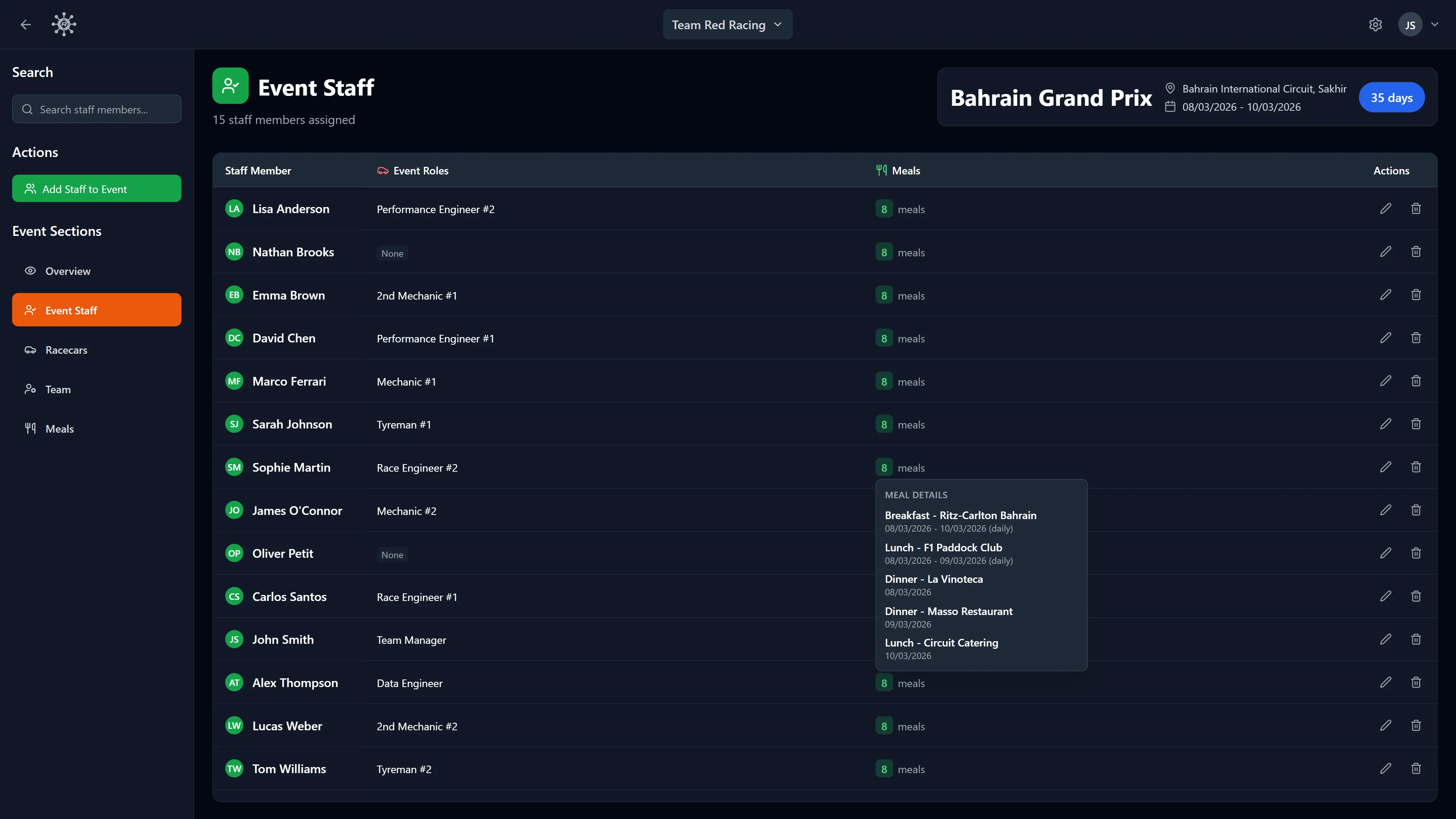This screenshot has height=819, width=1456.
Task: Click the 8 meals badge for Lucas Weber
Action: (884, 726)
